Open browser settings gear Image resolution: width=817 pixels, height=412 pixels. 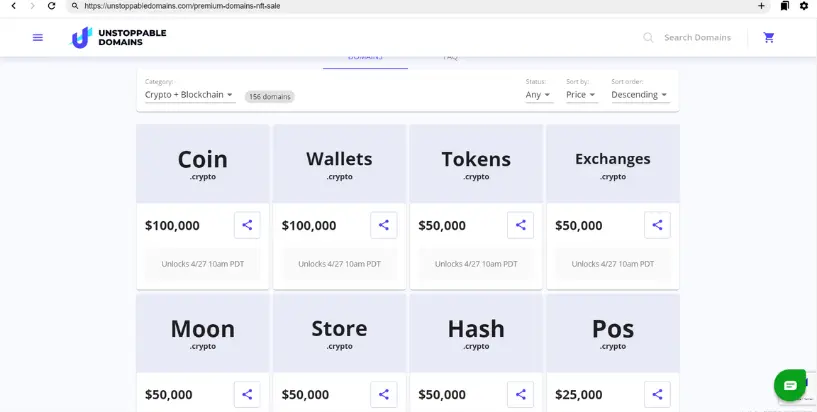[x=804, y=6]
